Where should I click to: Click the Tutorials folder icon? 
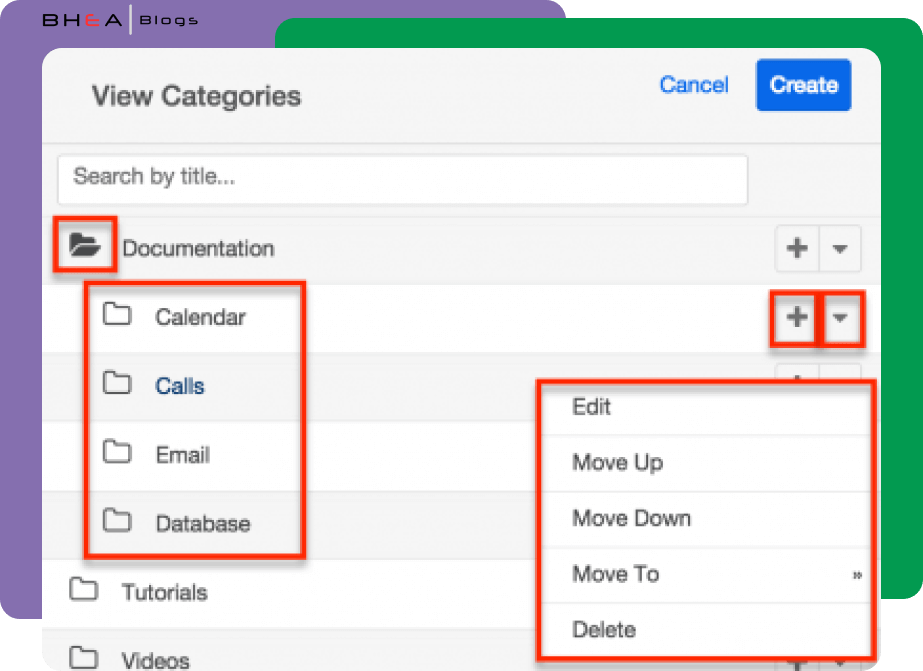[x=83, y=589]
